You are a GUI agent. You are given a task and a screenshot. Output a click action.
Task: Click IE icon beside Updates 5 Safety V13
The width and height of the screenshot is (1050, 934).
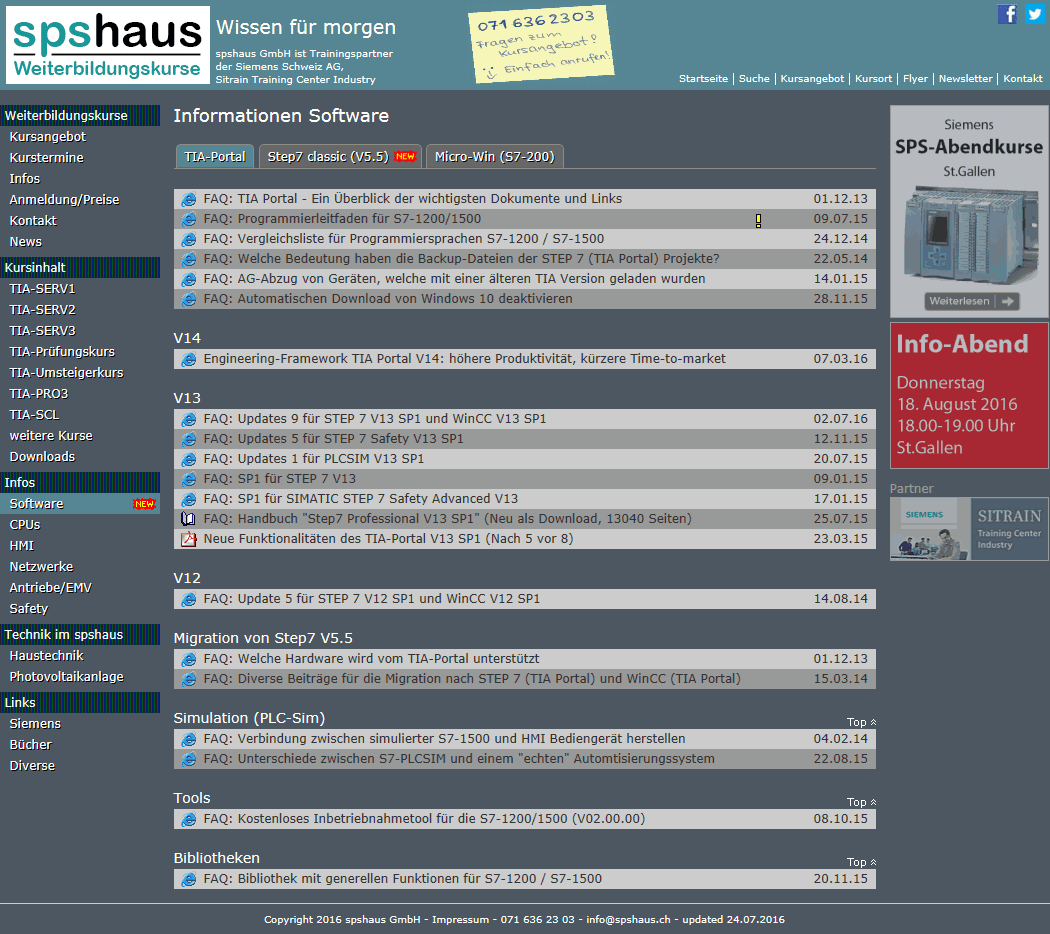(x=189, y=439)
